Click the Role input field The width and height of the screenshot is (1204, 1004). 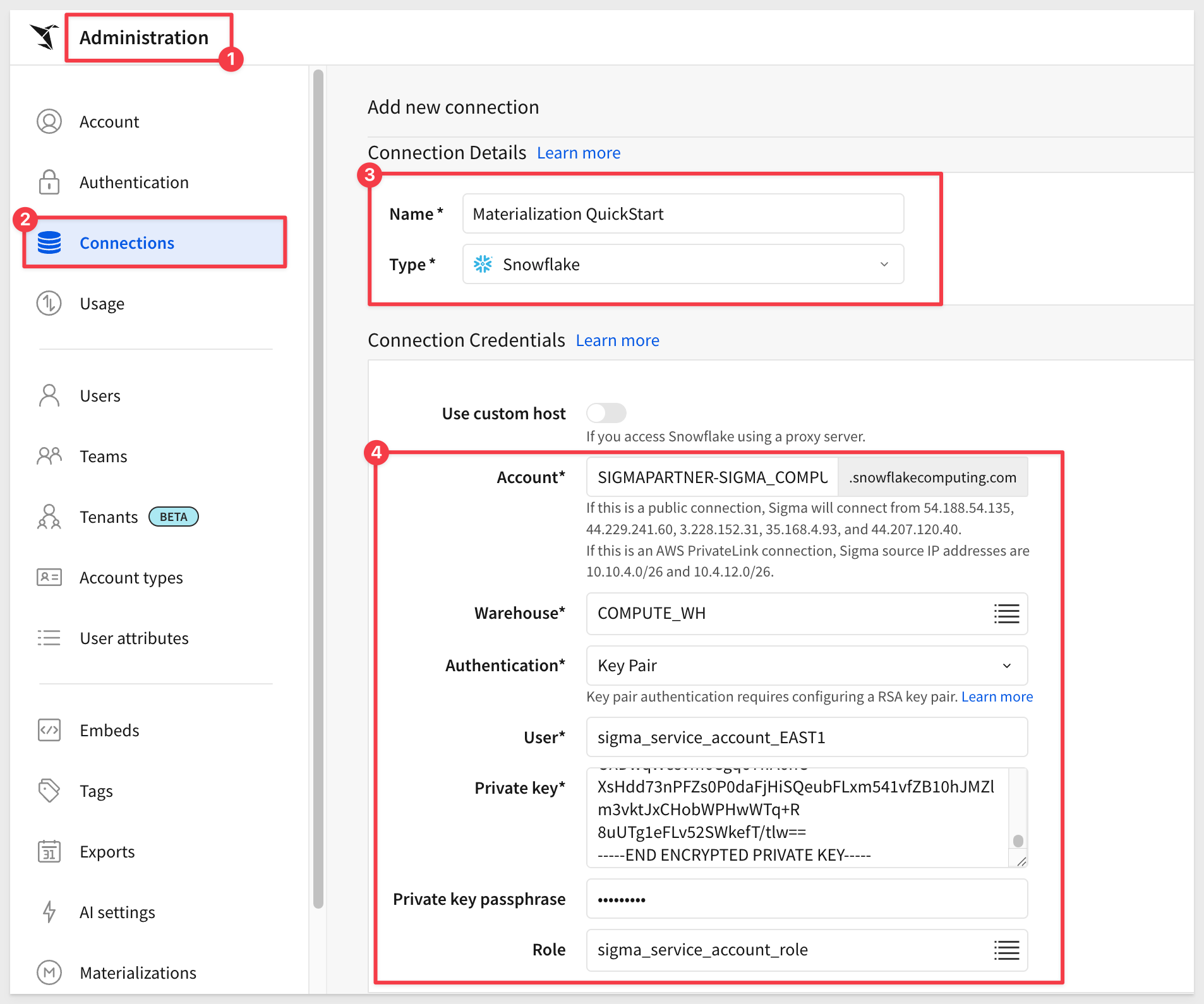(x=807, y=950)
